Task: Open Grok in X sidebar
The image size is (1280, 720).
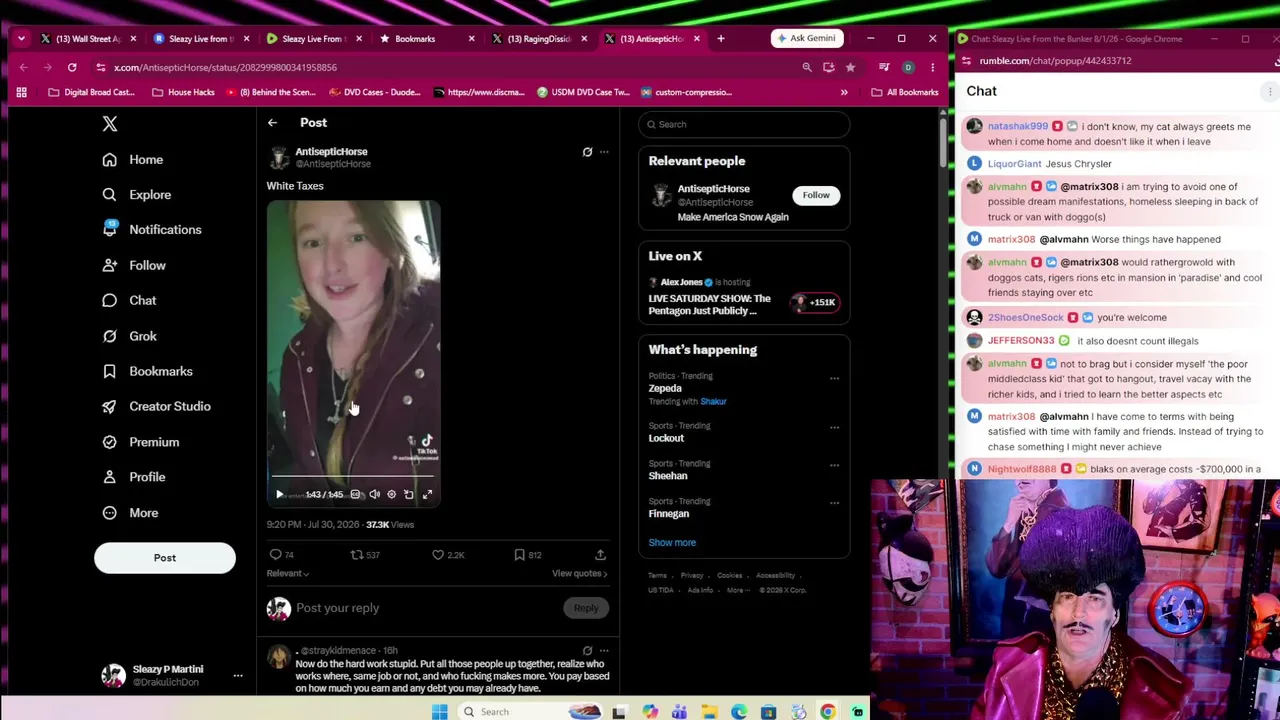Action: [129, 336]
